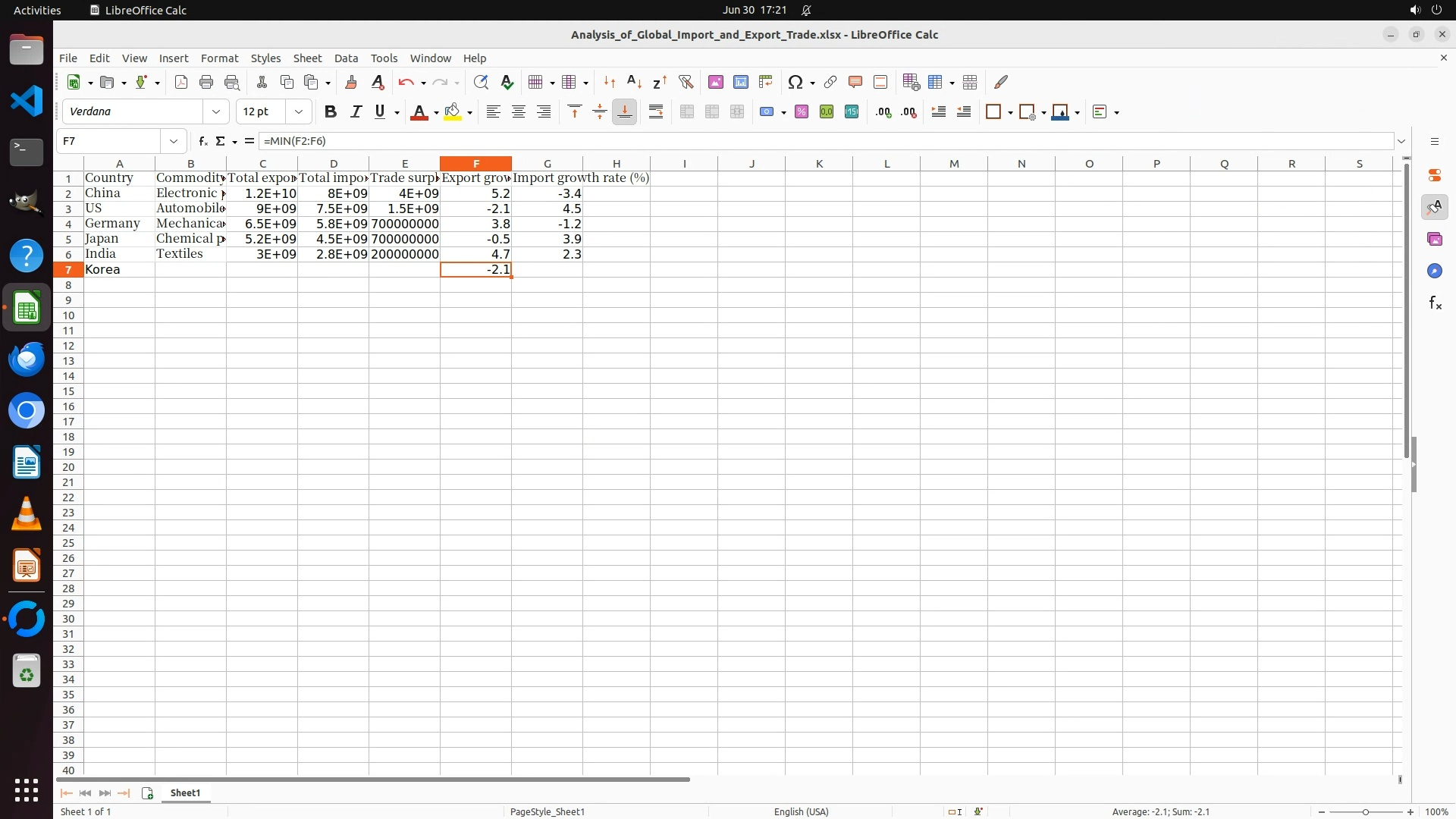Image resolution: width=1456 pixels, height=819 pixels.
Task: Click the Format as Percent icon
Action: [802, 111]
